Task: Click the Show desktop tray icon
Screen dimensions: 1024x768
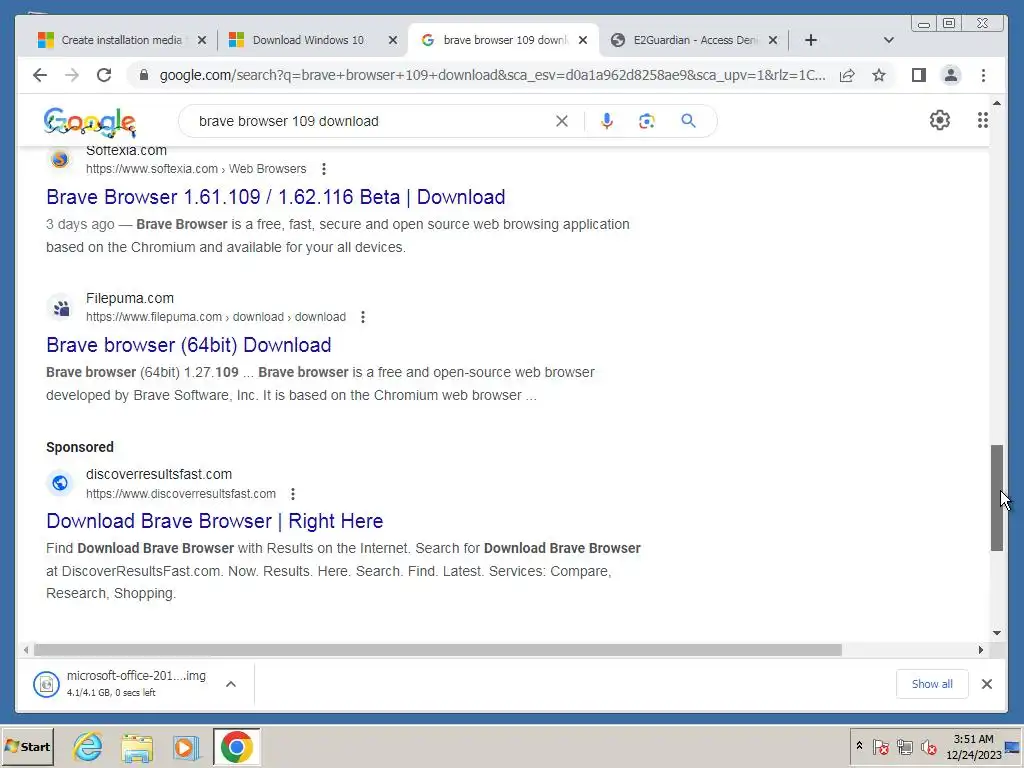Action: (x=1013, y=746)
